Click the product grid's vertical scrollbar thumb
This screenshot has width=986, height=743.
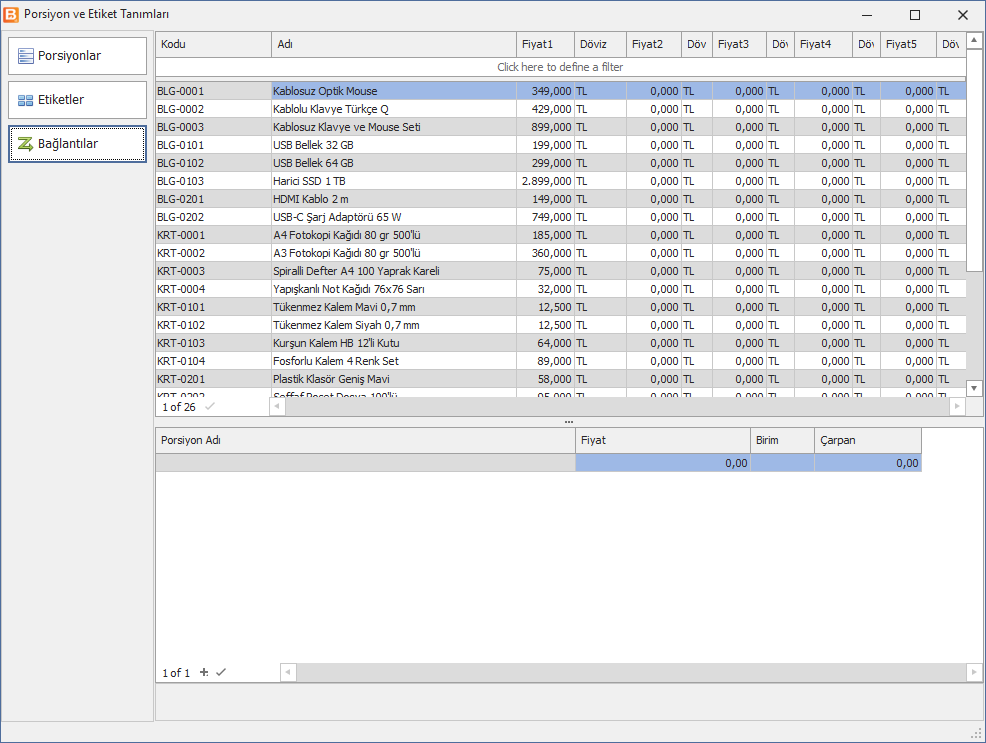974,160
